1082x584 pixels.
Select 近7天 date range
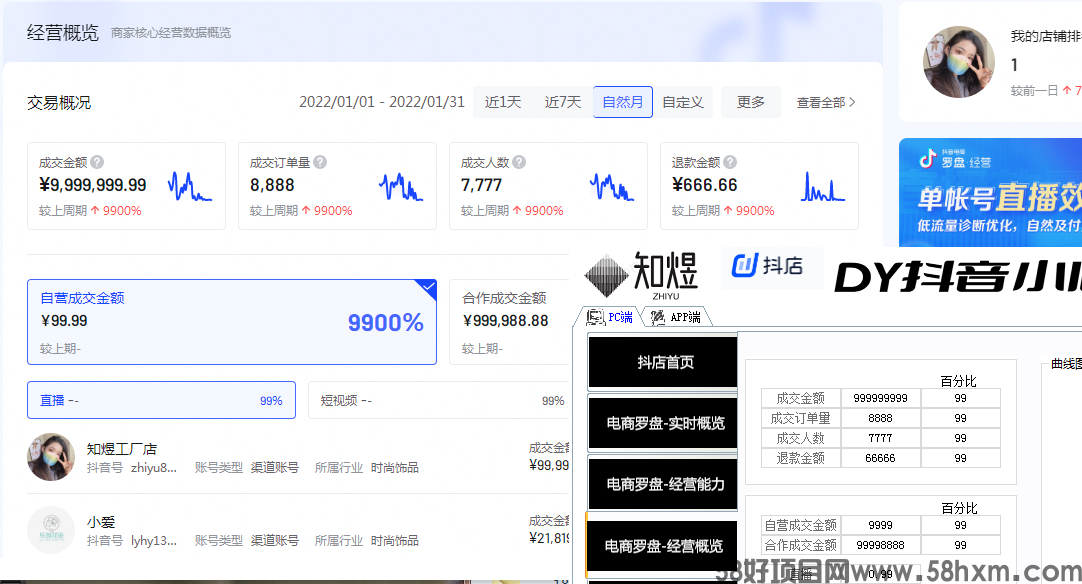click(x=562, y=102)
